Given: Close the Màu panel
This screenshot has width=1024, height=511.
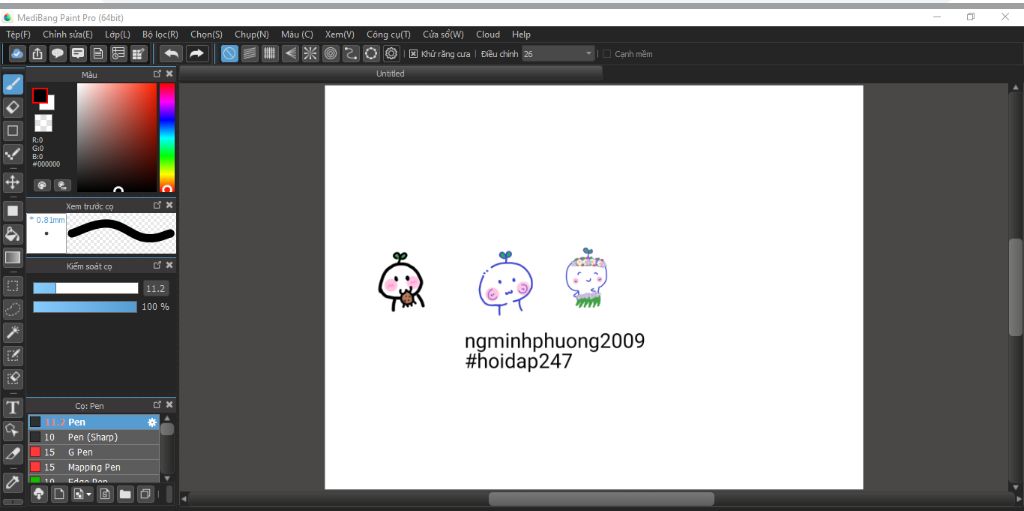Looking at the screenshot, I should tap(170, 74).
